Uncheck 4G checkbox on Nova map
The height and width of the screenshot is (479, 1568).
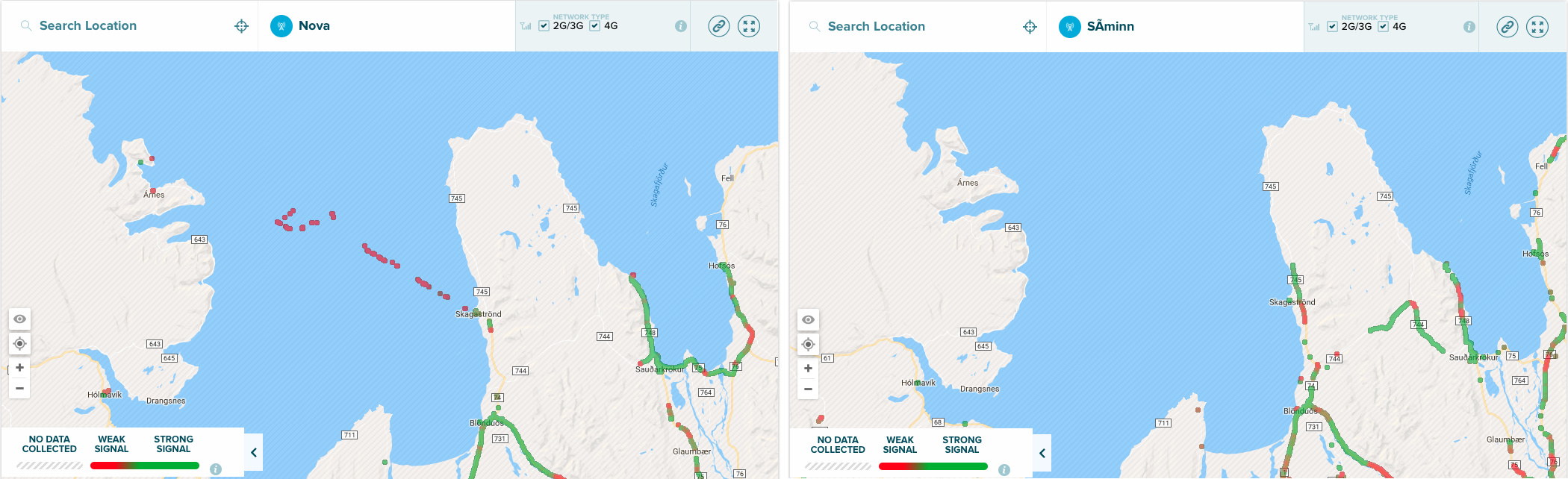point(595,26)
